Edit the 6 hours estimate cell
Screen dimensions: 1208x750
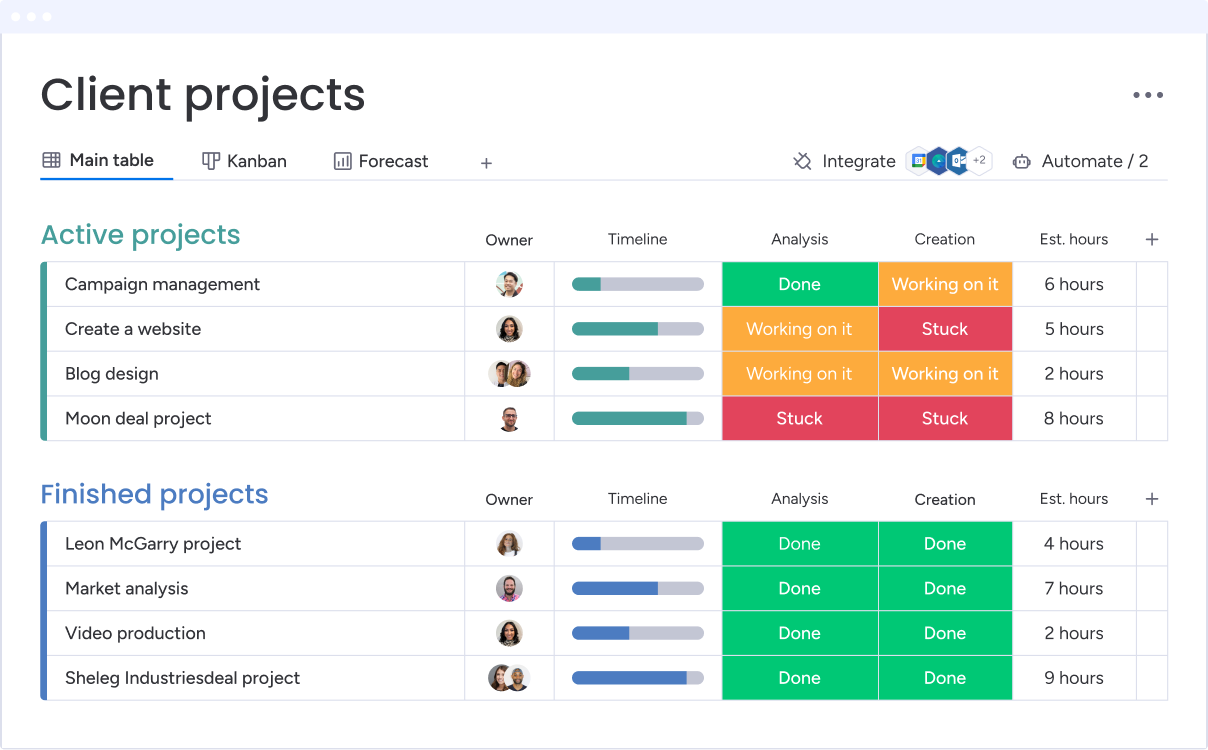1074,284
